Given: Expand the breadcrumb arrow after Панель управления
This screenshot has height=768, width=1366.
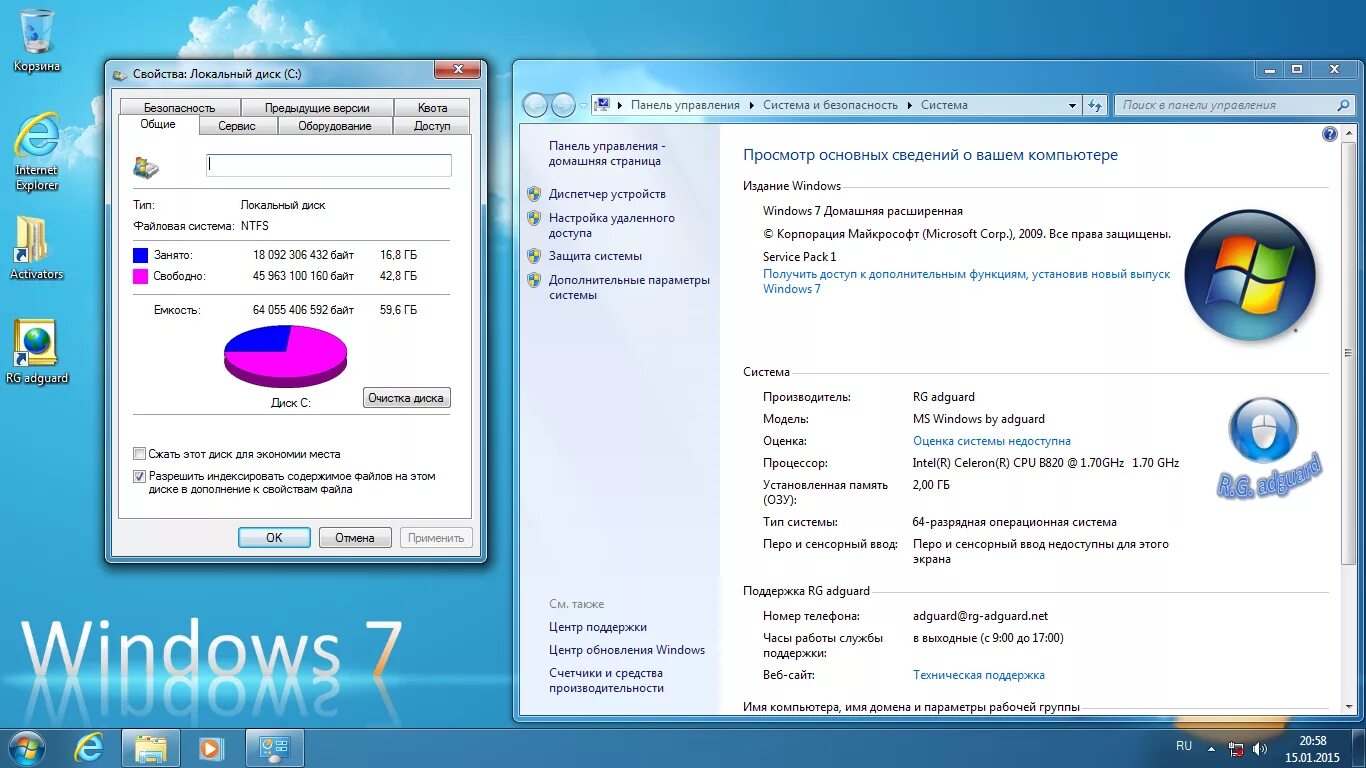Looking at the screenshot, I should click(752, 105).
